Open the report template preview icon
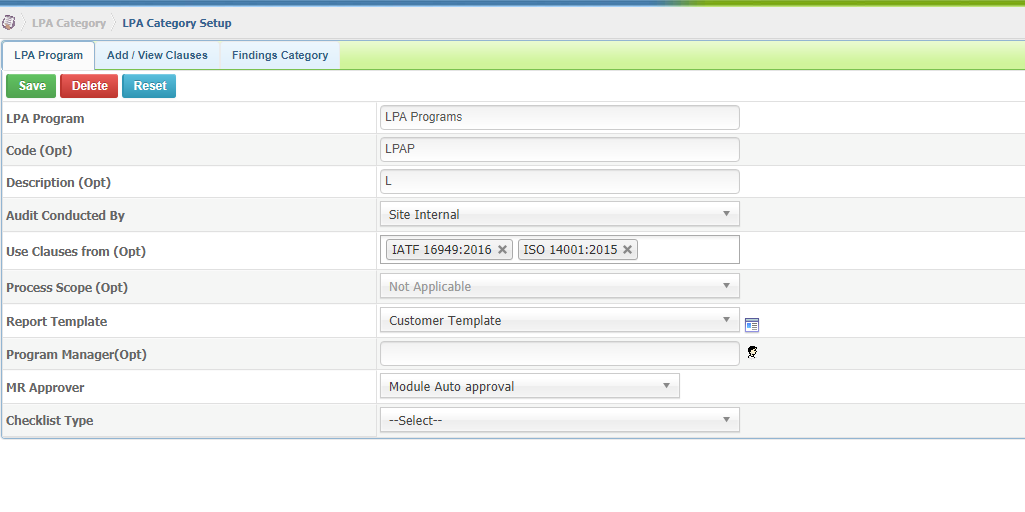The height and width of the screenshot is (512, 1025). tap(752, 325)
